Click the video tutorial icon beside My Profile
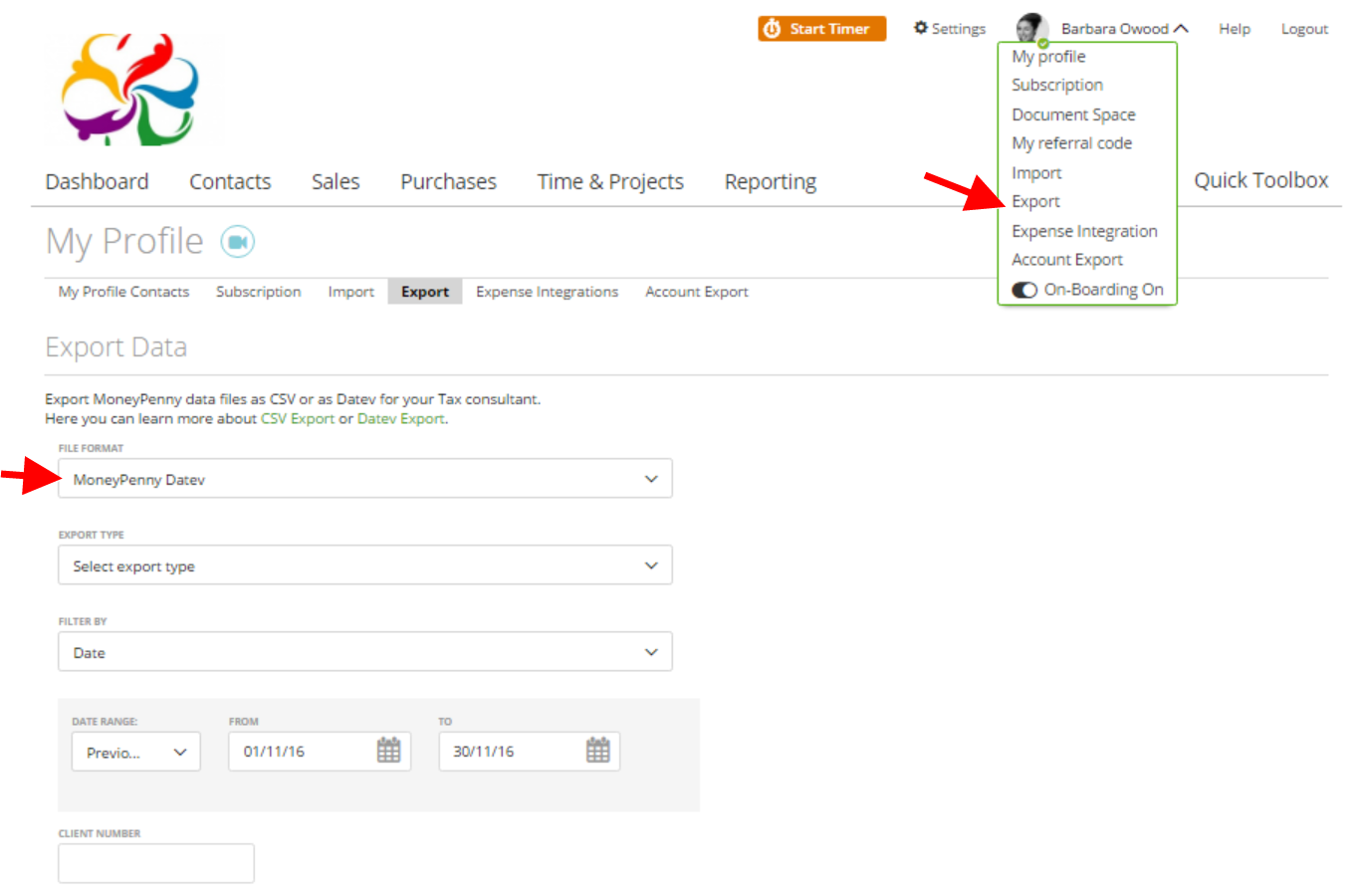Image resolution: width=1365 pixels, height=896 pixels. click(237, 241)
